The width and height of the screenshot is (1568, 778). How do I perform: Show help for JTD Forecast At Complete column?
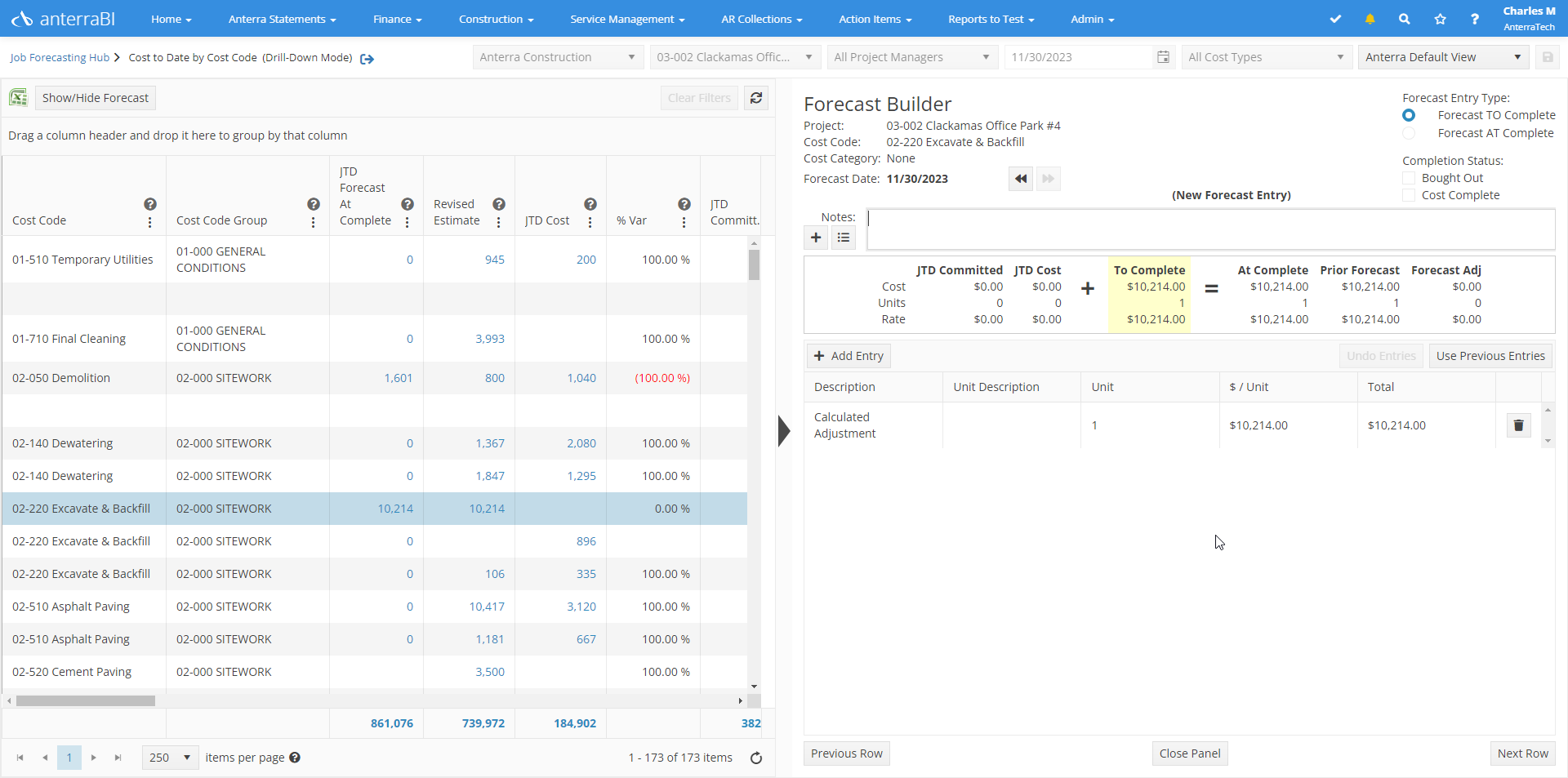coord(408,204)
